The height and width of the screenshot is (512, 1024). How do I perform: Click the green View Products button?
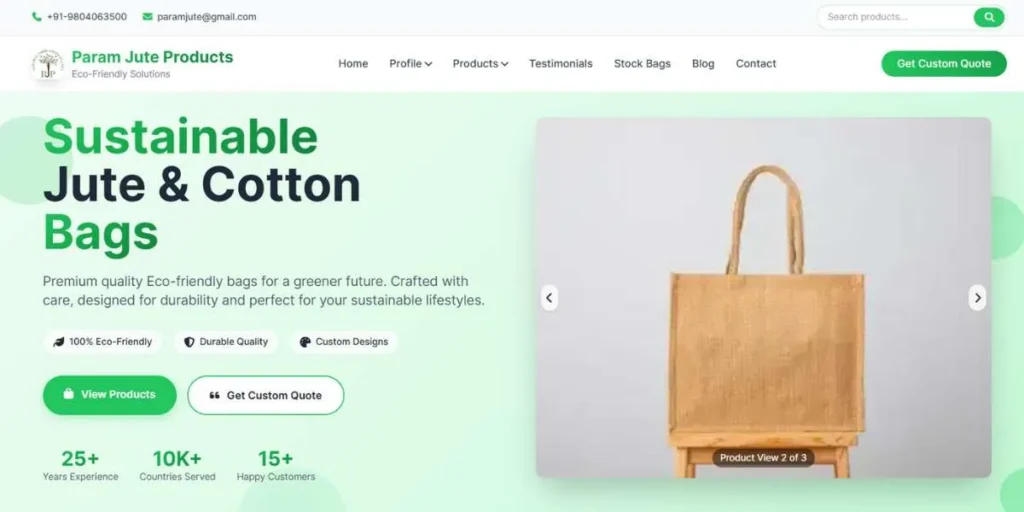coord(110,394)
